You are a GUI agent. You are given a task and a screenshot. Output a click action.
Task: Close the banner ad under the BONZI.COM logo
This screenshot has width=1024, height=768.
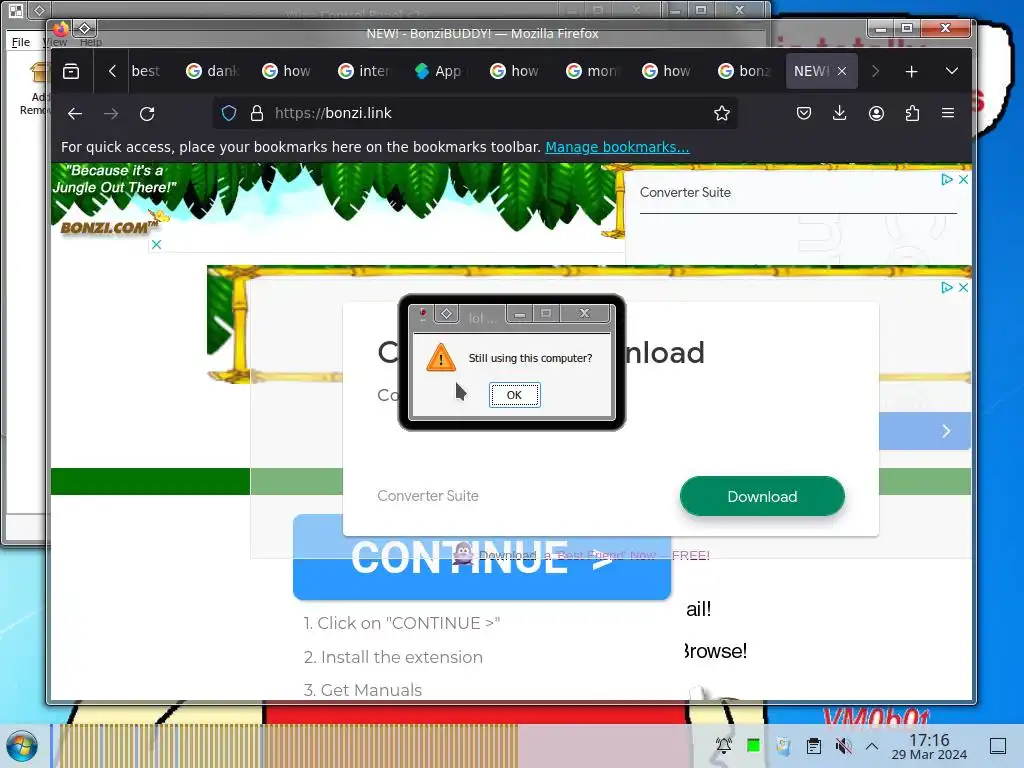click(x=156, y=245)
